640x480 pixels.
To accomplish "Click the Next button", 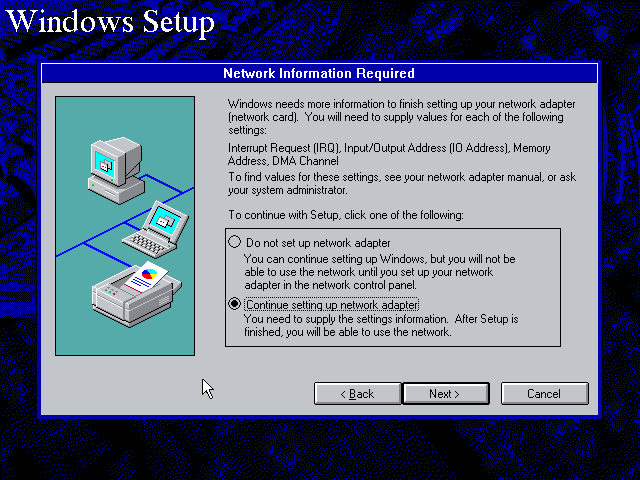I will click(x=446, y=393).
